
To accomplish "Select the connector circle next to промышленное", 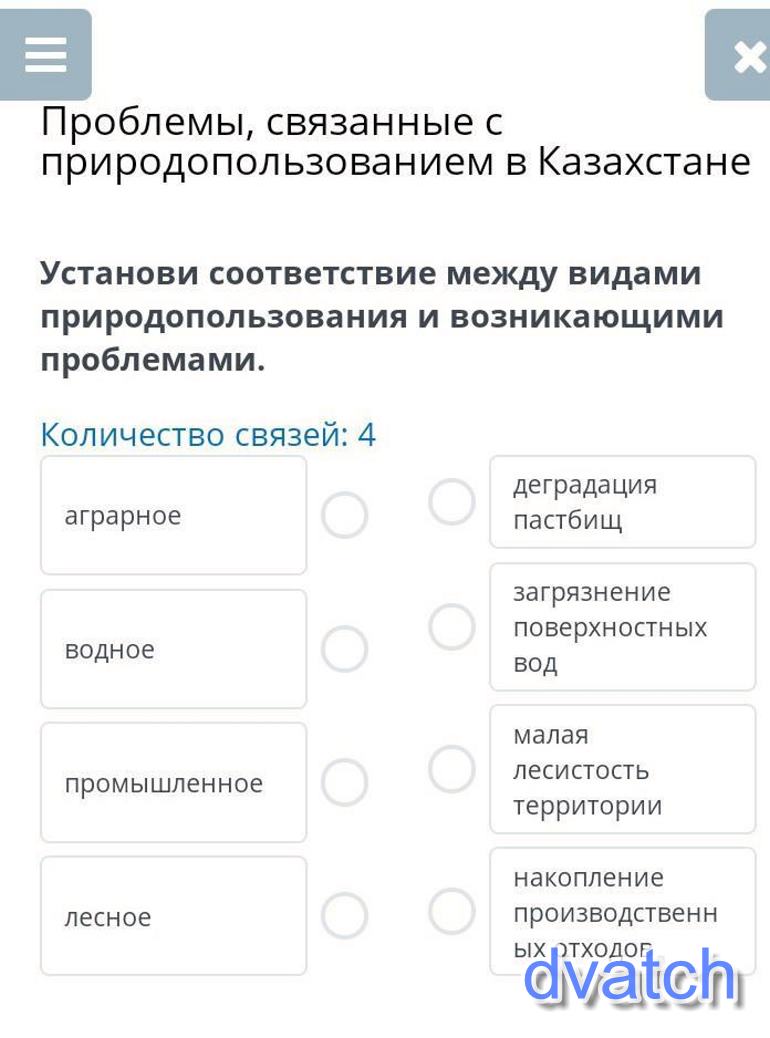I will coord(345,782).
